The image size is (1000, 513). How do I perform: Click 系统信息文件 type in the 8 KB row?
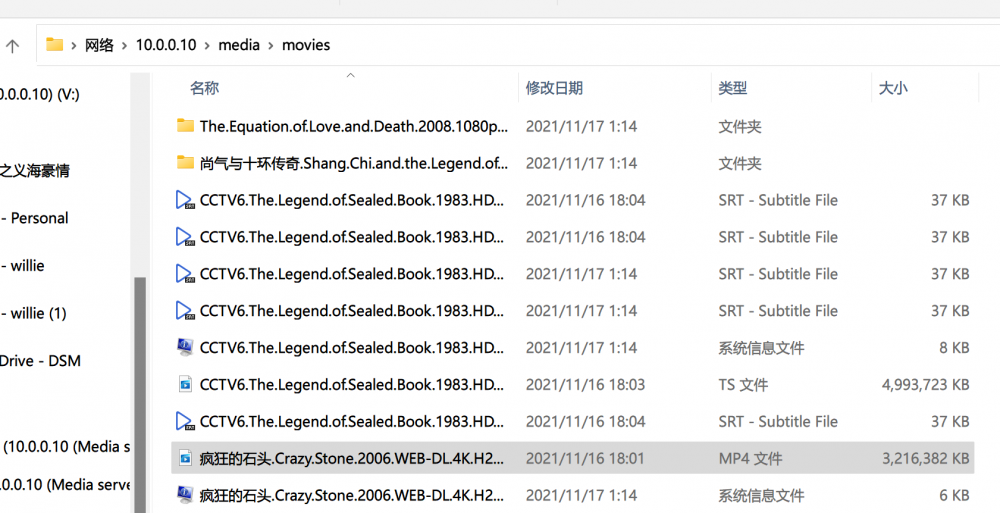pos(761,348)
